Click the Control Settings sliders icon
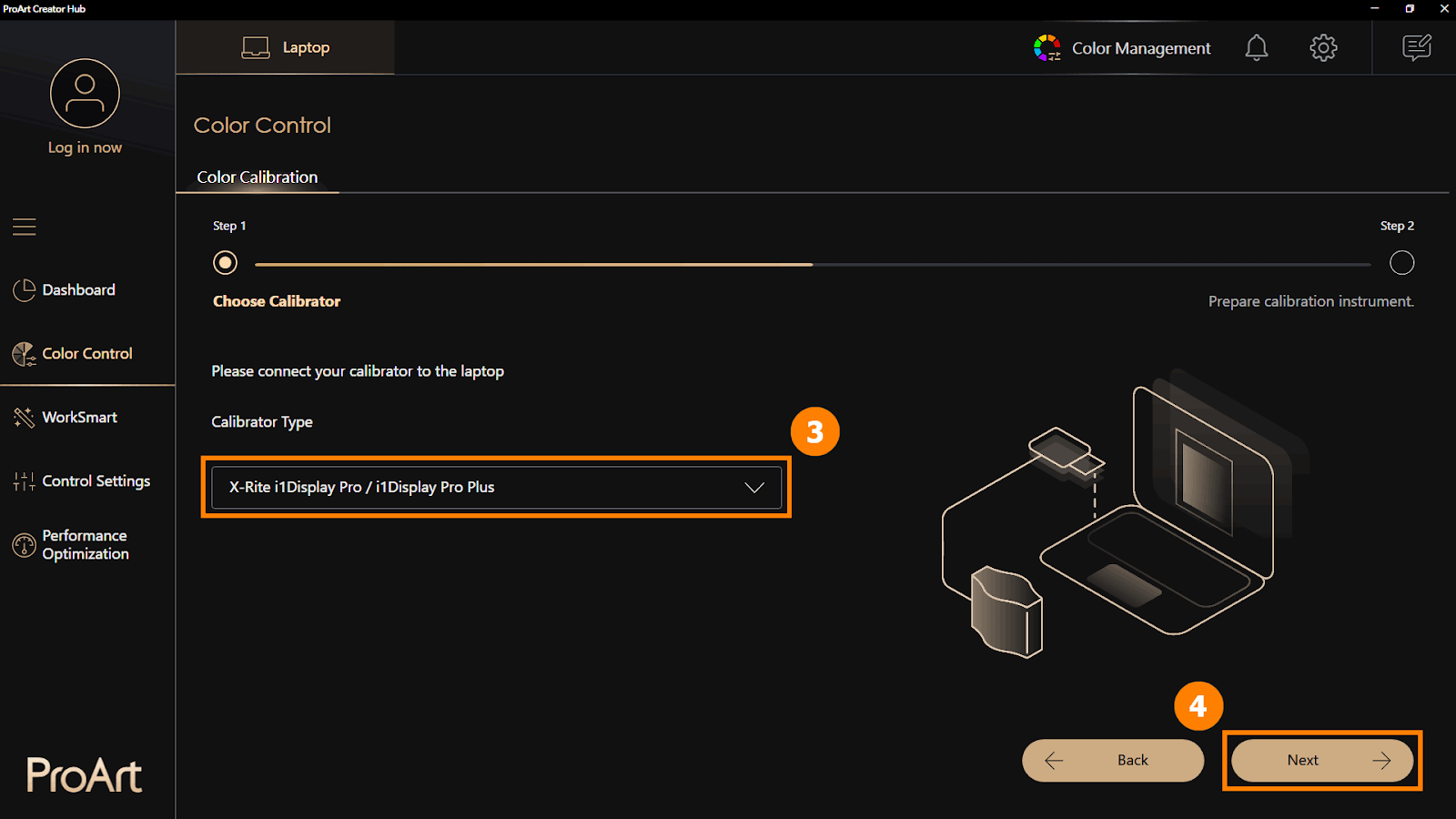 click(24, 481)
